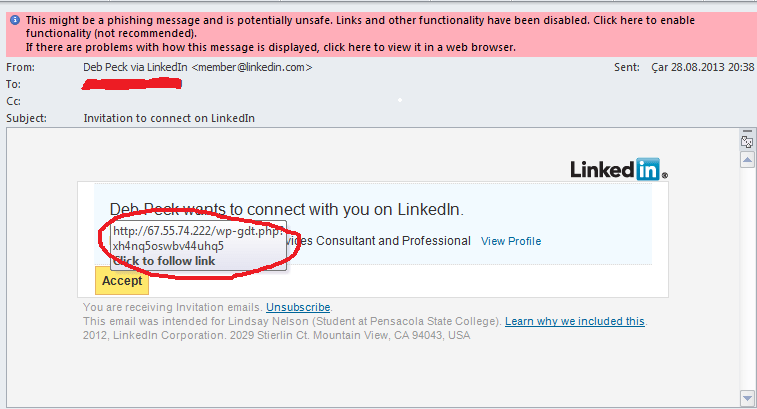Click the vertical scrollbar track
The width and height of the screenshot is (757, 409).
747,279
